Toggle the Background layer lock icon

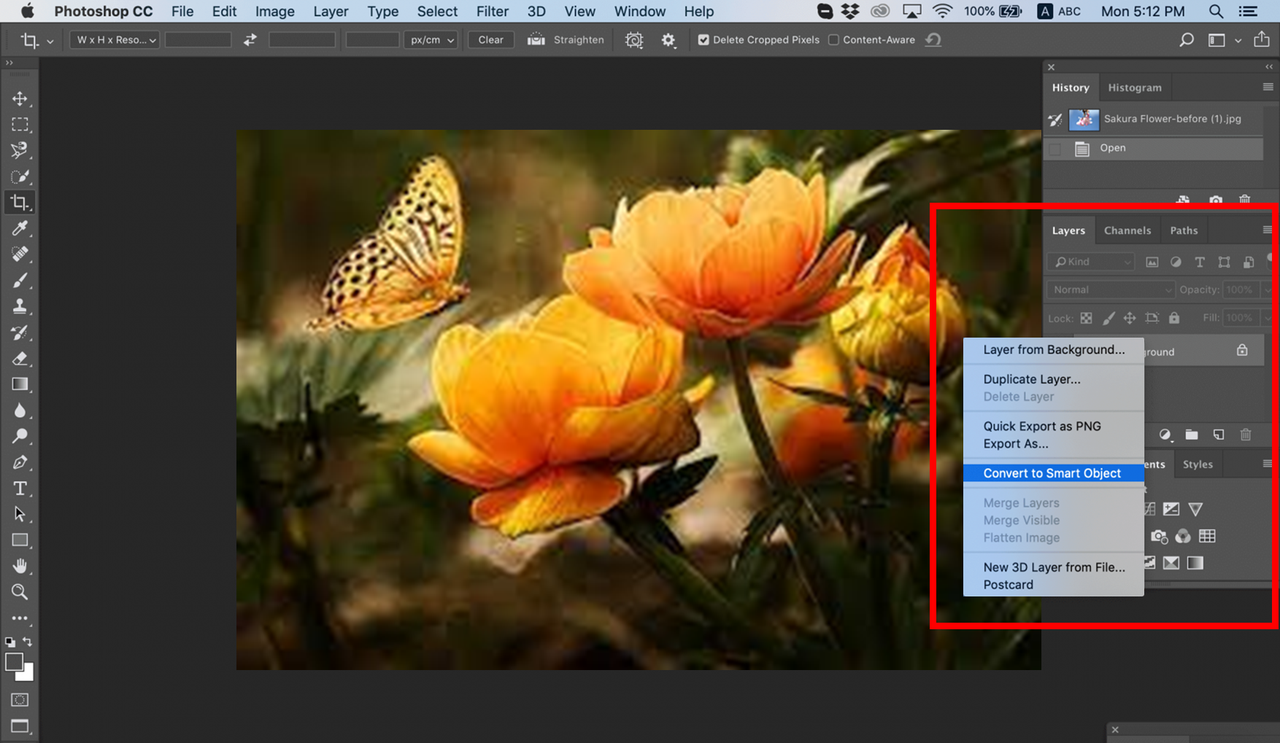tap(1241, 351)
